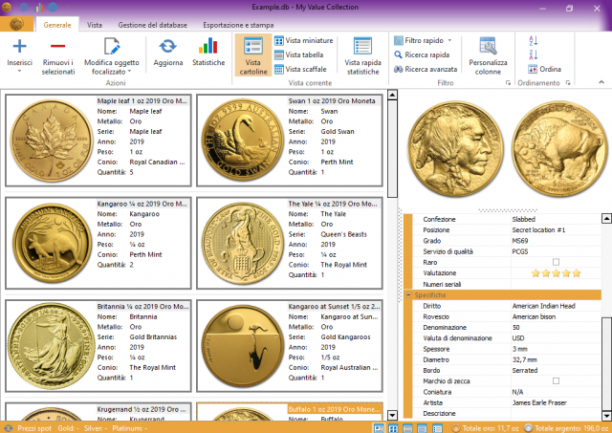
Task: Switch to Vista cartoline view
Action: (253, 55)
